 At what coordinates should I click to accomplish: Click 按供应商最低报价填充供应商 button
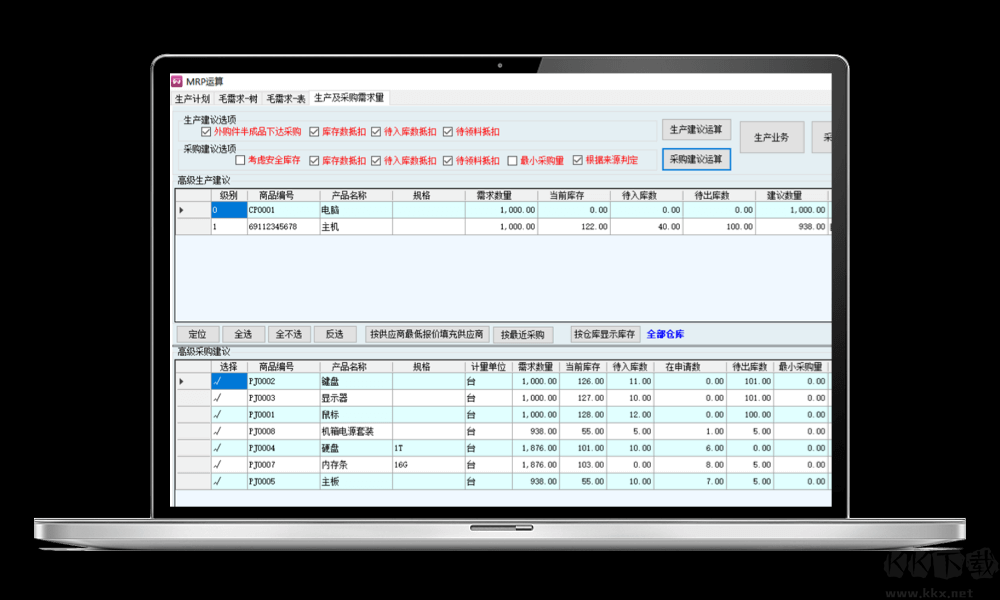tap(427, 334)
